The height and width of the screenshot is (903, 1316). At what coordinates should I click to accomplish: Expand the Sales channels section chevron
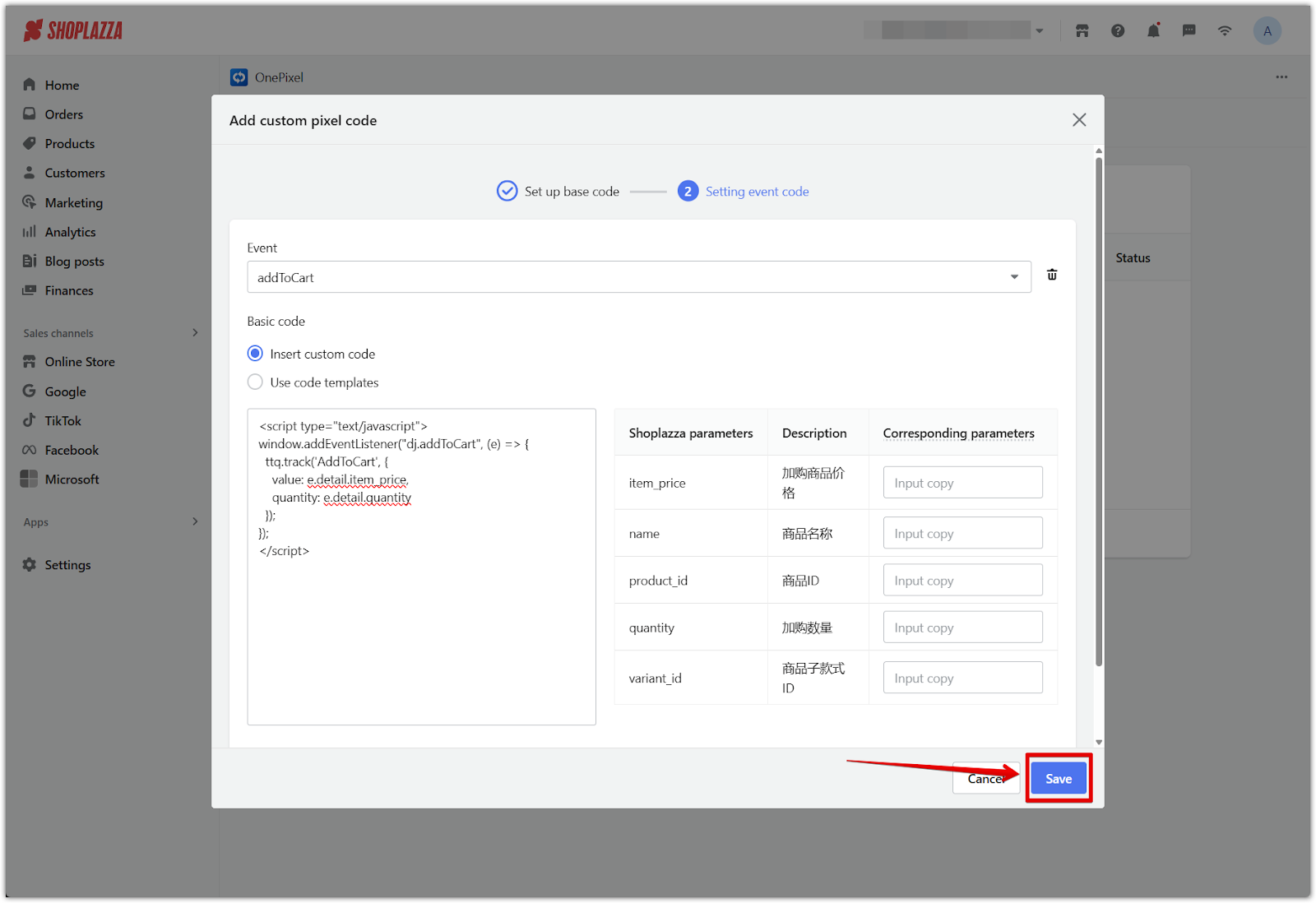[195, 333]
